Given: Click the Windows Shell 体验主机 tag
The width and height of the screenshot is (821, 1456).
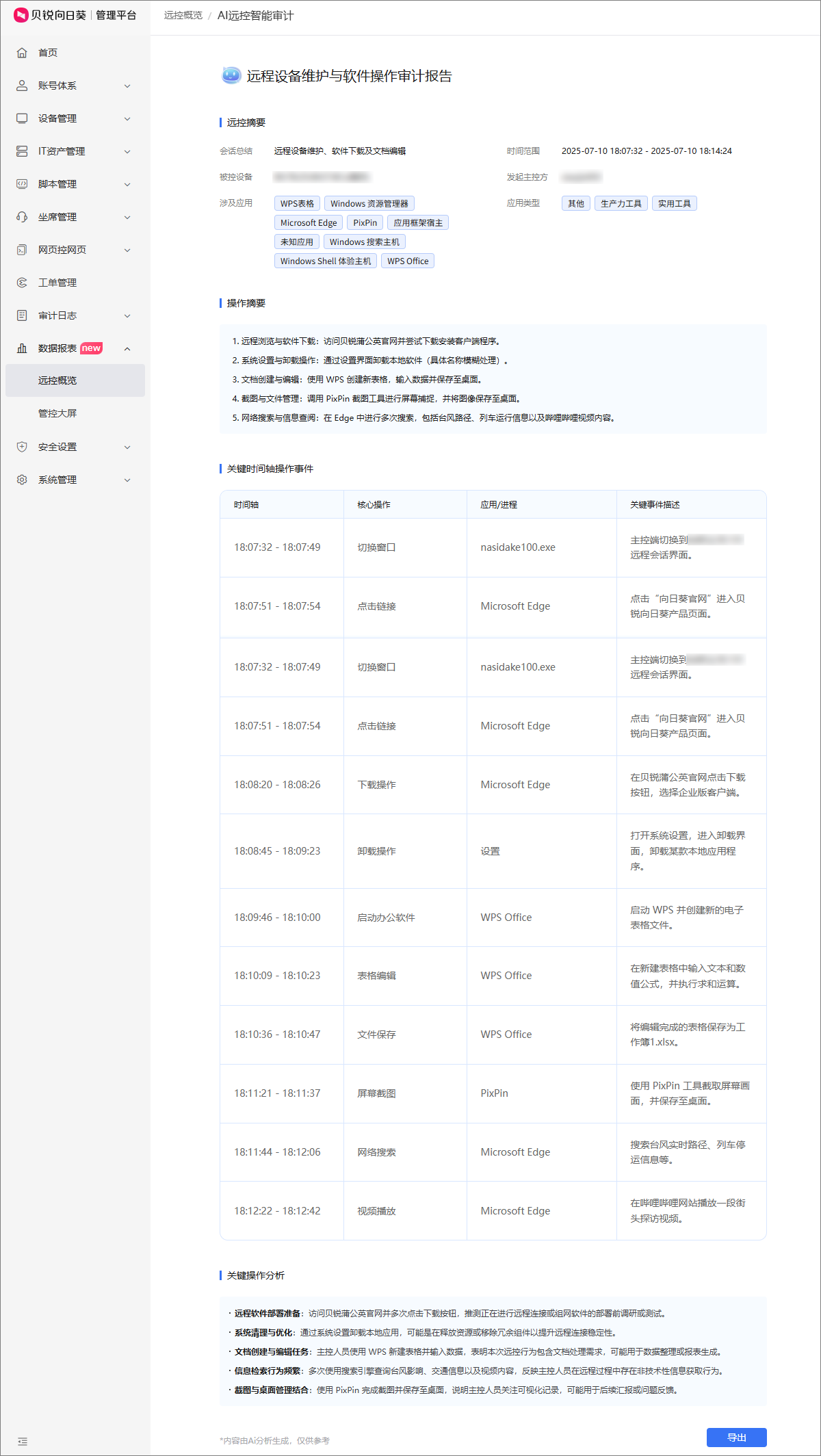Looking at the screenshot, I should (x=326, y=261).
